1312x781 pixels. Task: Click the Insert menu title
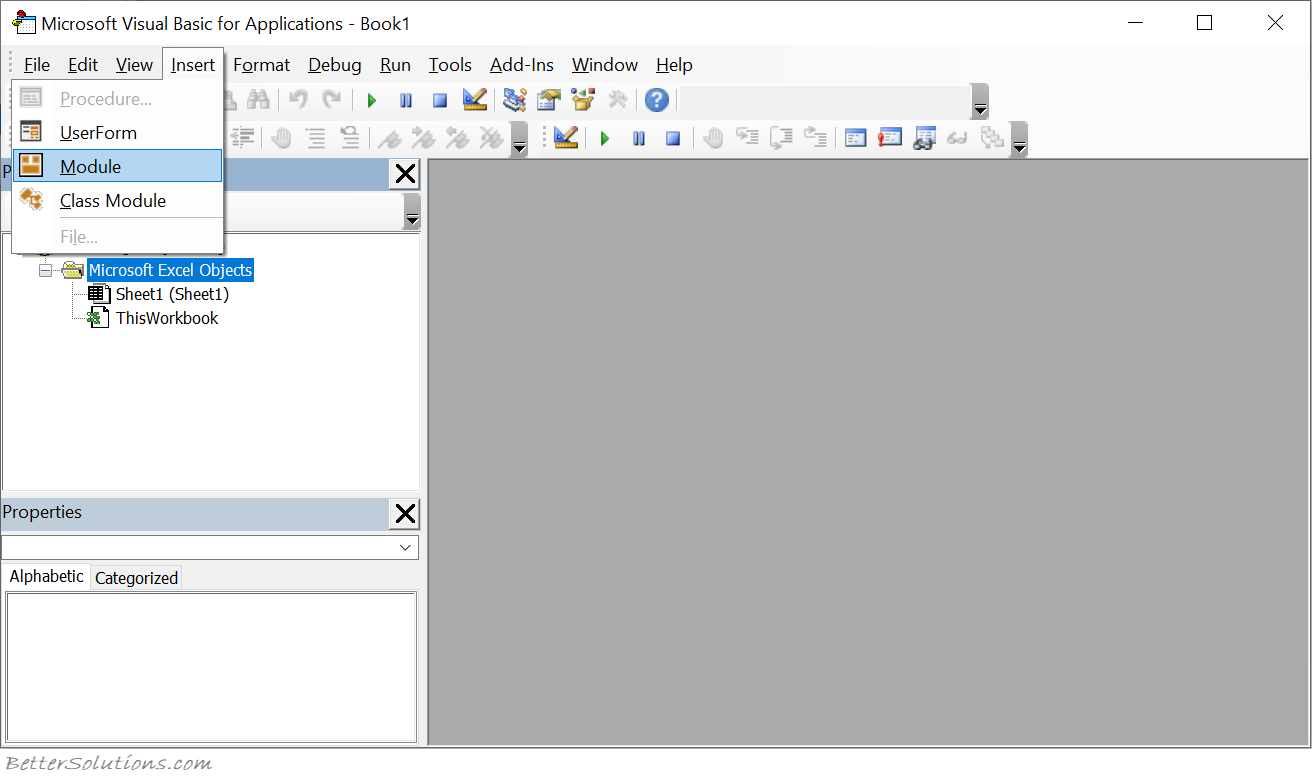click(193, 65)
